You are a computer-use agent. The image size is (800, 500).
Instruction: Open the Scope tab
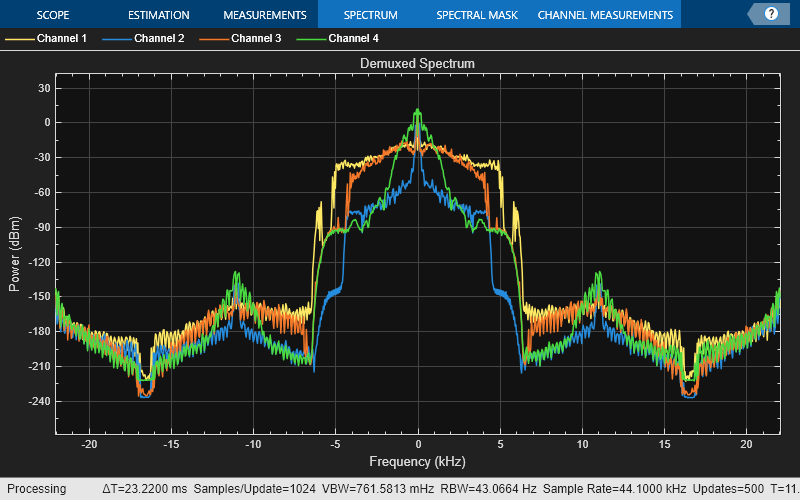click(x=53, y=15)
